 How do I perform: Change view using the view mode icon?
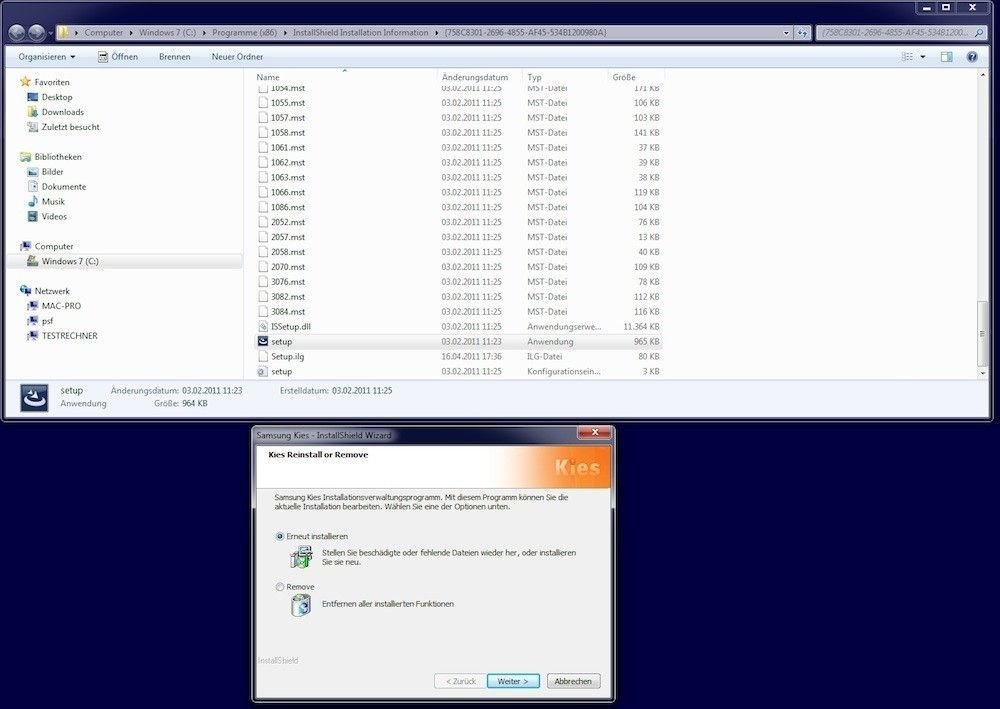click(907, 57)
